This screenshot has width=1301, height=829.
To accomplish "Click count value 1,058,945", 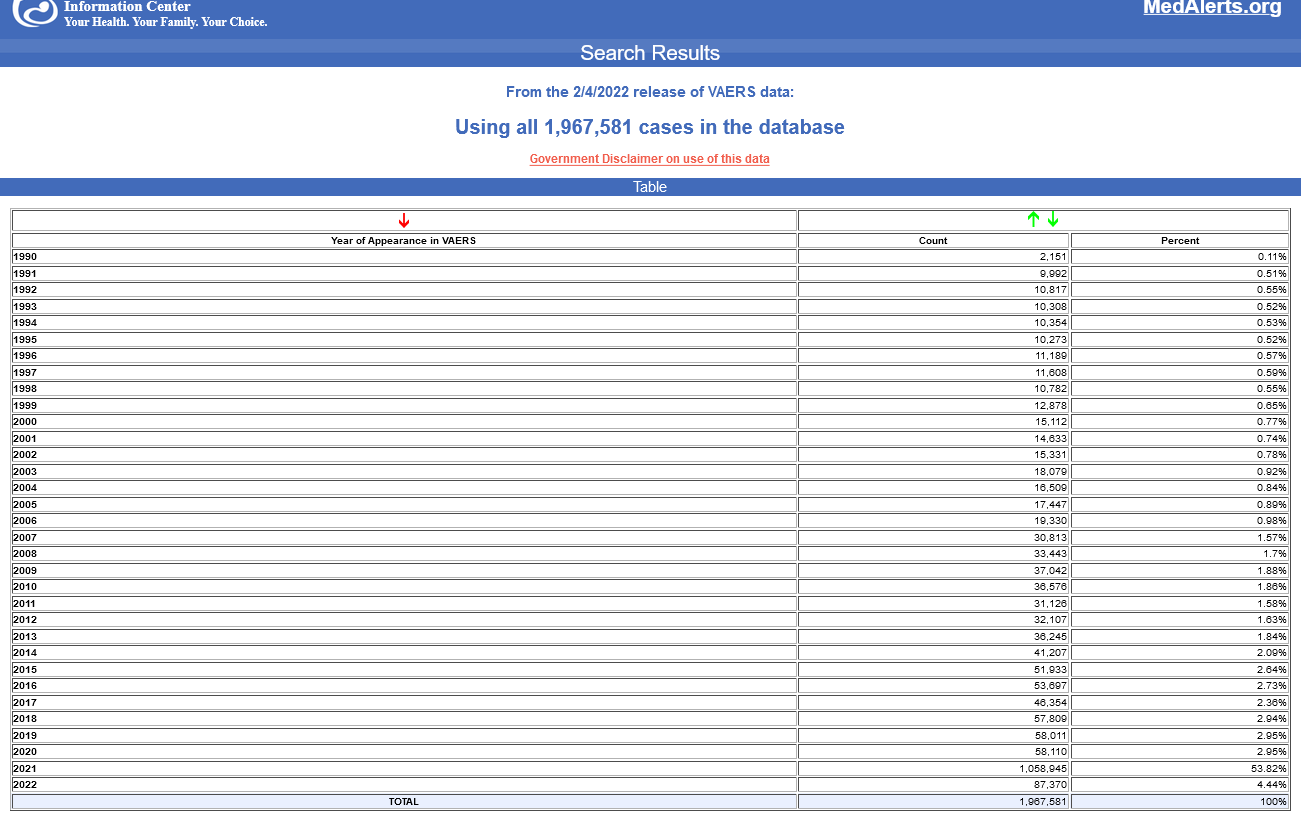I will coord(1044,768).
